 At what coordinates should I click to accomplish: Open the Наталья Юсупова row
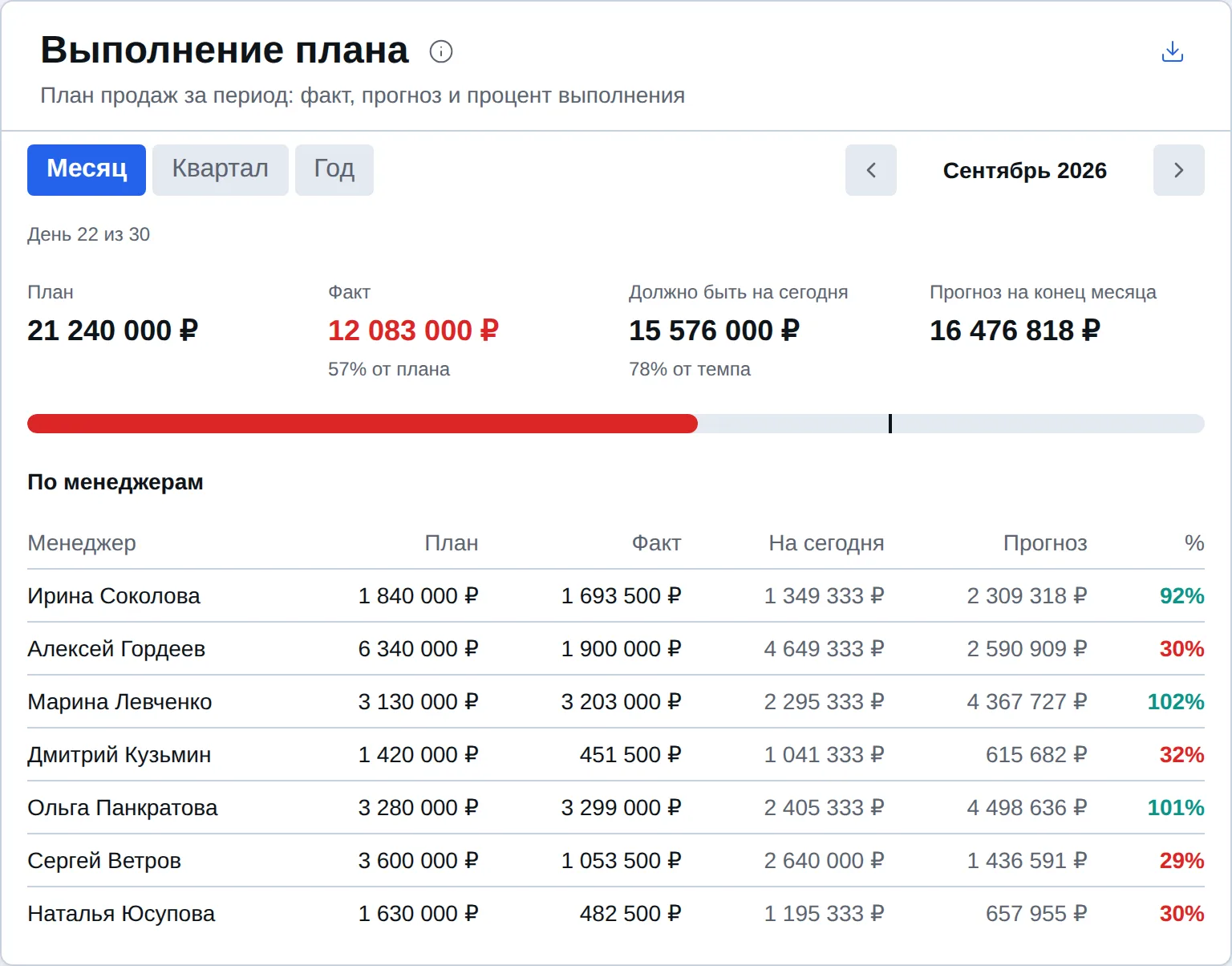click(616, 914)
